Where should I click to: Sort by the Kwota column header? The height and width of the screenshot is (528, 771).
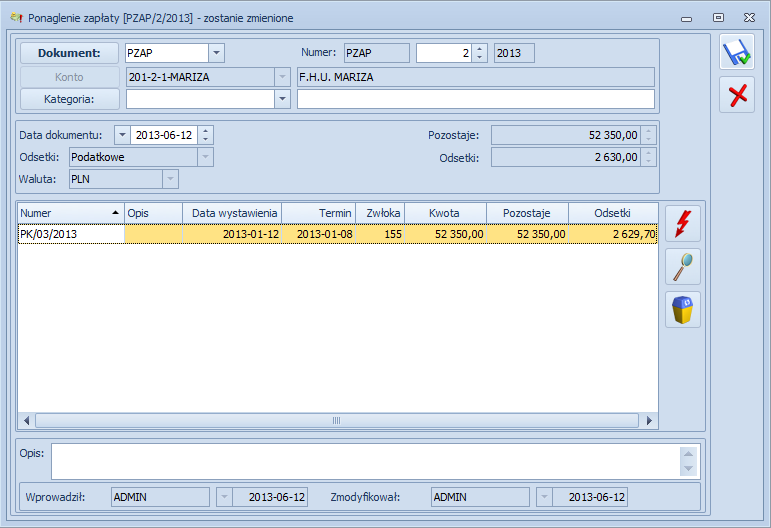pos(445,213)
